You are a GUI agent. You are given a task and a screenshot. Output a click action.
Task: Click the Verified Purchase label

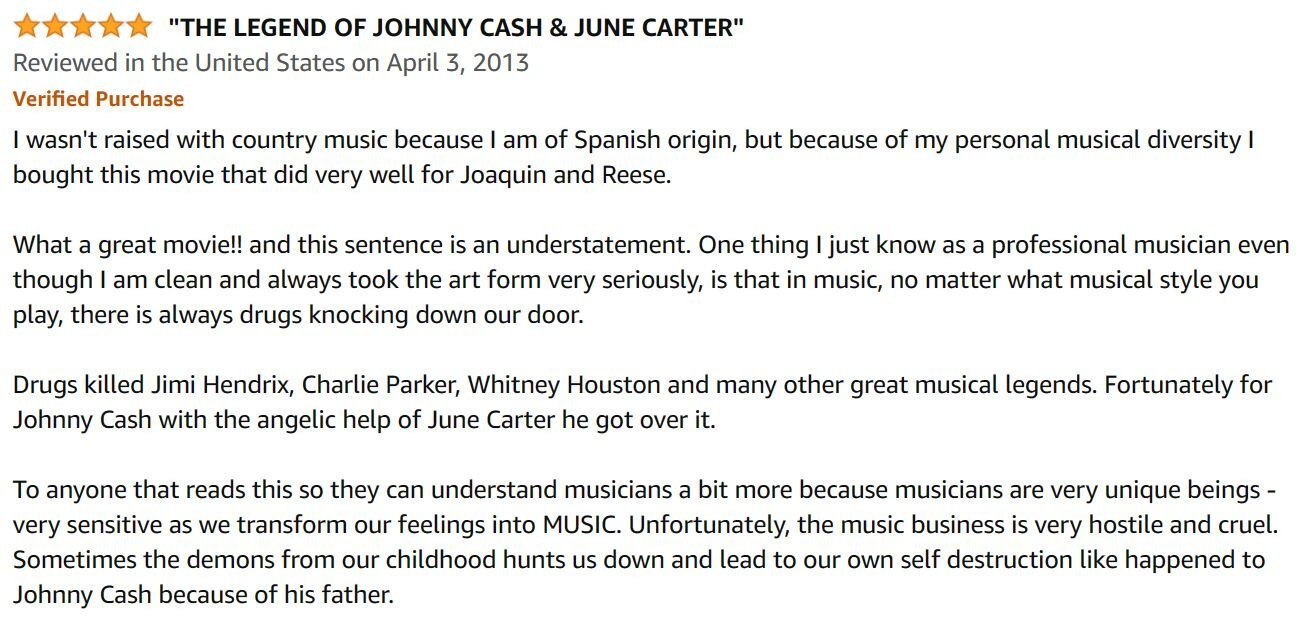click(98, 99)
